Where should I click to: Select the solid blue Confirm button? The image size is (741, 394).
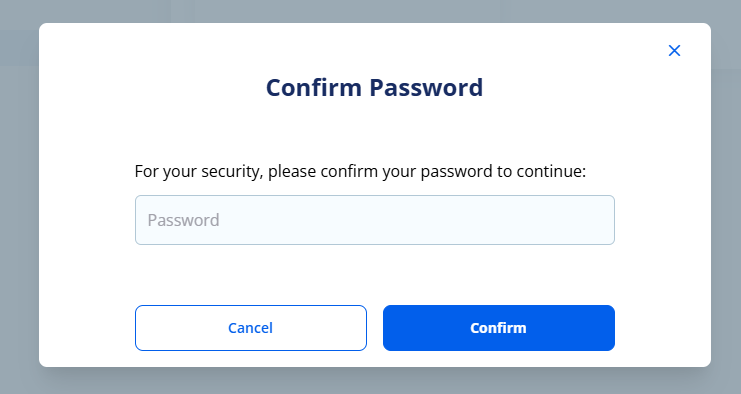(x=499, y=328)
